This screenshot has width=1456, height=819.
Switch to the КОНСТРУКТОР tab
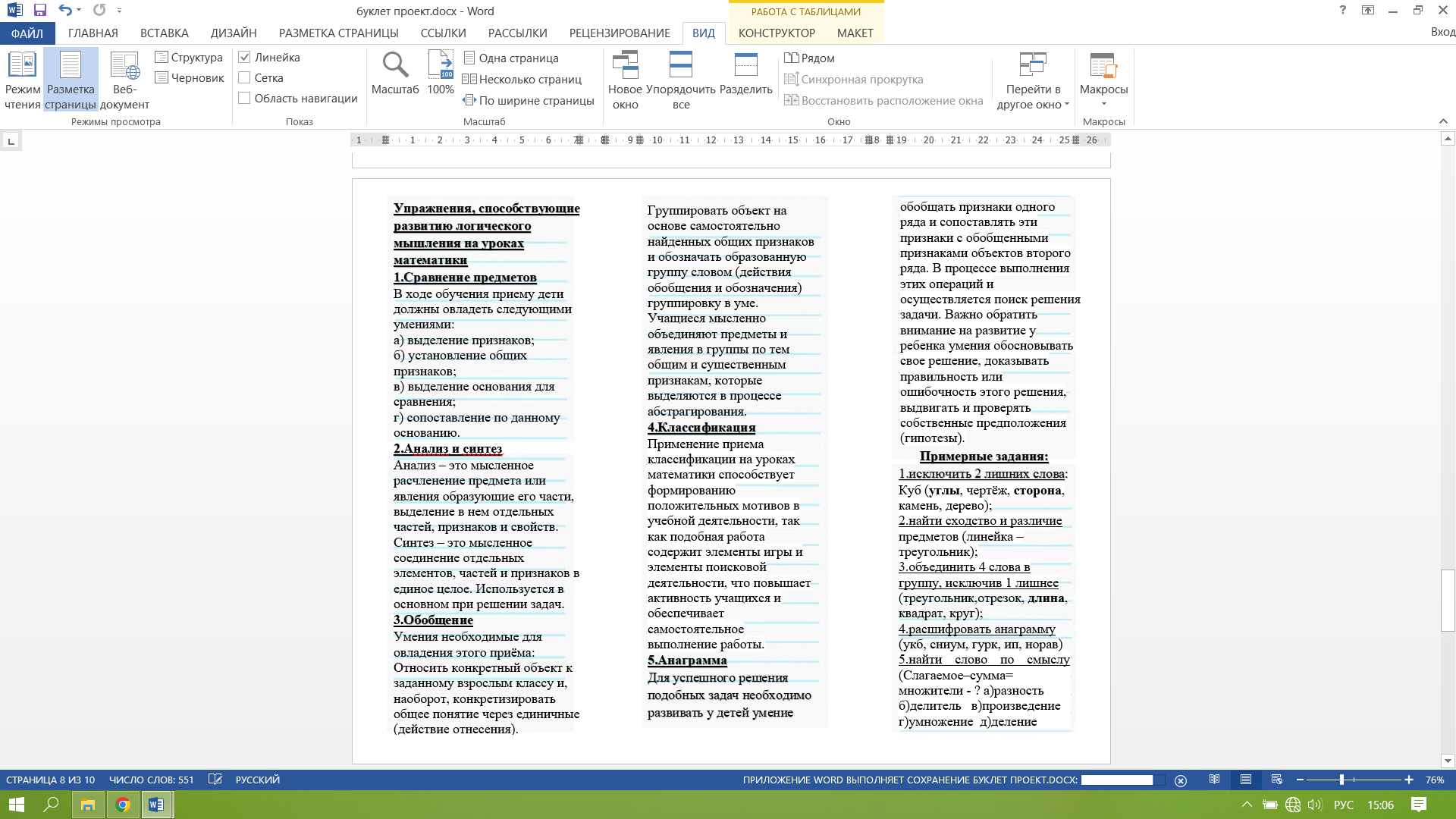[777, 33]
